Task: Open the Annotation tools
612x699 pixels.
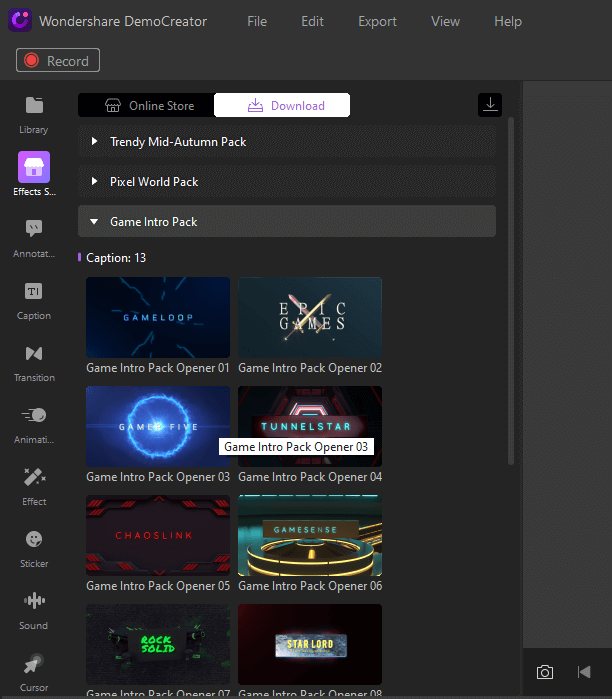Action: pos(34,238)
